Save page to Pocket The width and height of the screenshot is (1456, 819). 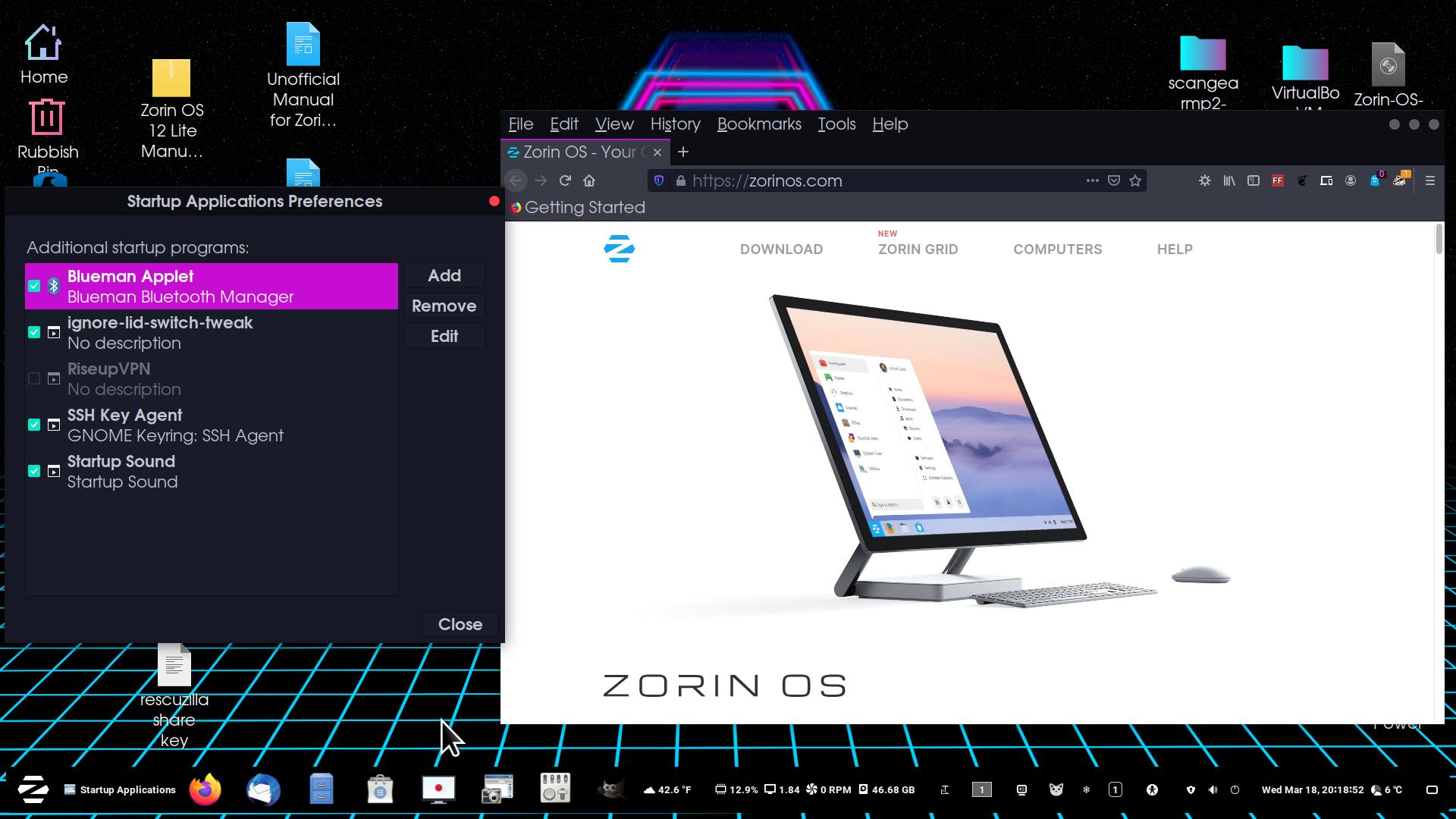pyautogui.click(x=1114, y=180)
